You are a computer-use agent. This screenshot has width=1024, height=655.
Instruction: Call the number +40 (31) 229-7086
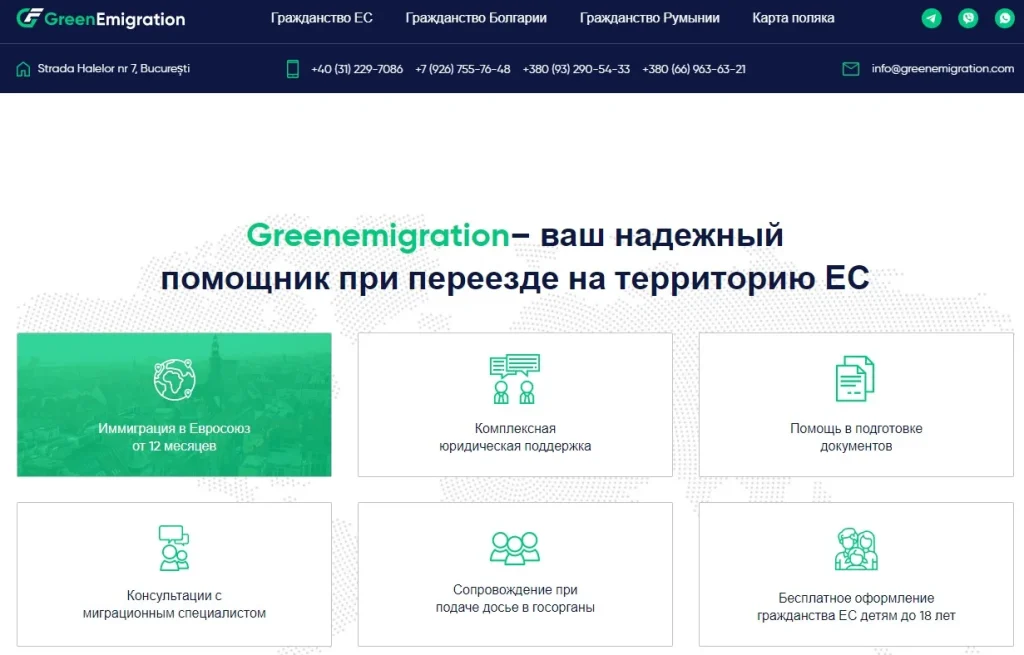click(x=357, y=69)
